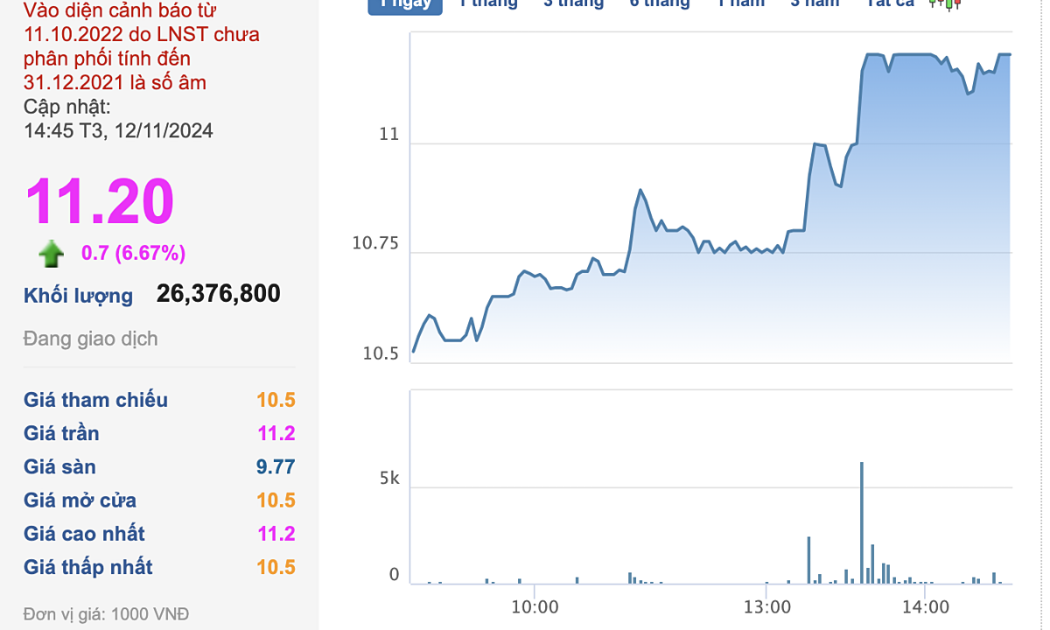
Task: Click the Giá tham chiếu row label
Action: pos(96,400)
